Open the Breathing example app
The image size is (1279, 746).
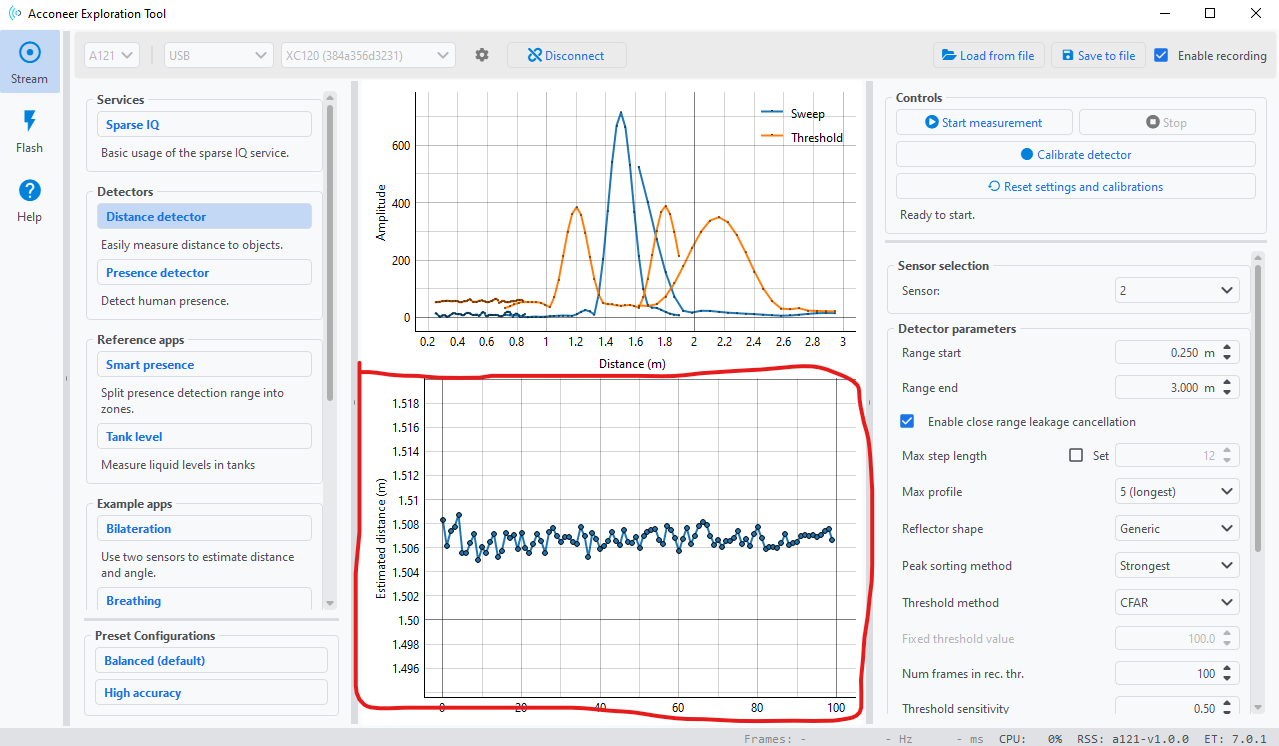pos(204,600)
